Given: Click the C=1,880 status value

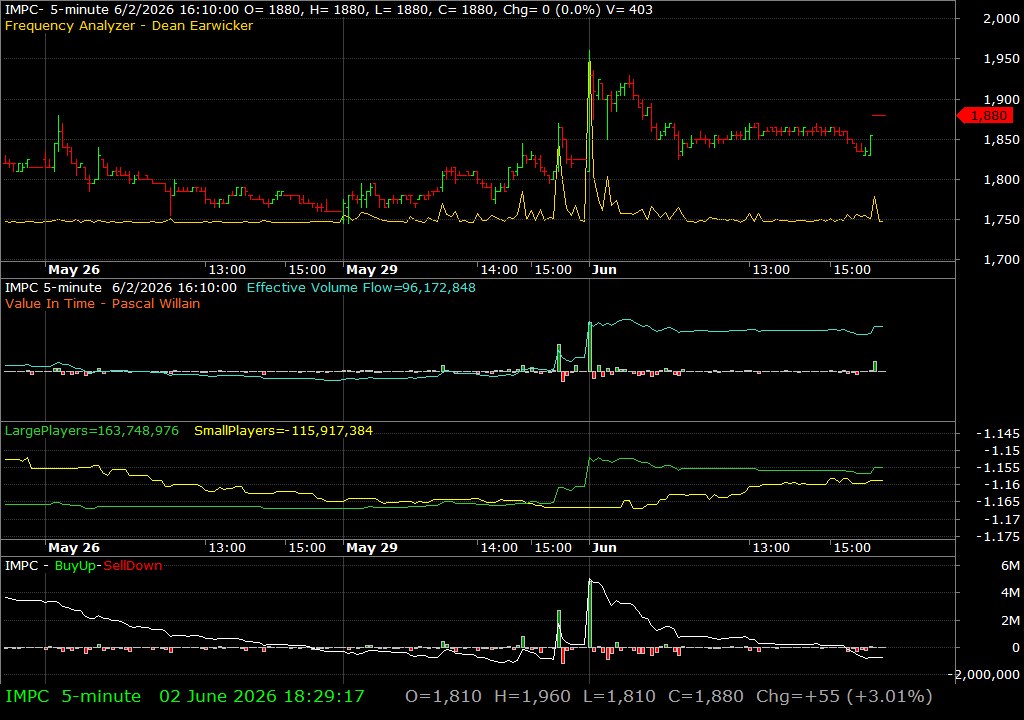Looking at the screenshot, I should click(x=706, y=696).
